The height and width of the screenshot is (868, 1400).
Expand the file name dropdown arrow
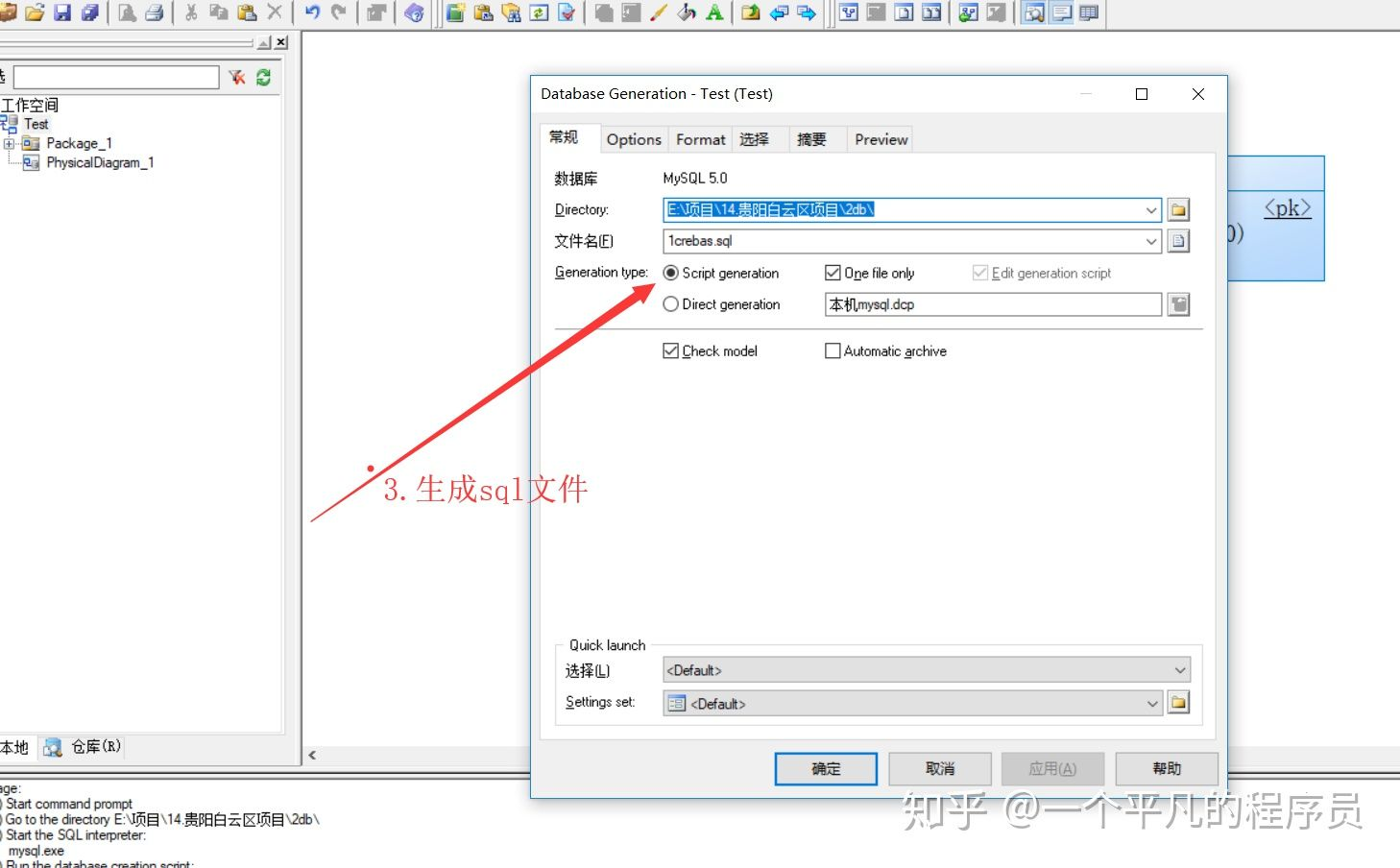tap(1151, 241)
